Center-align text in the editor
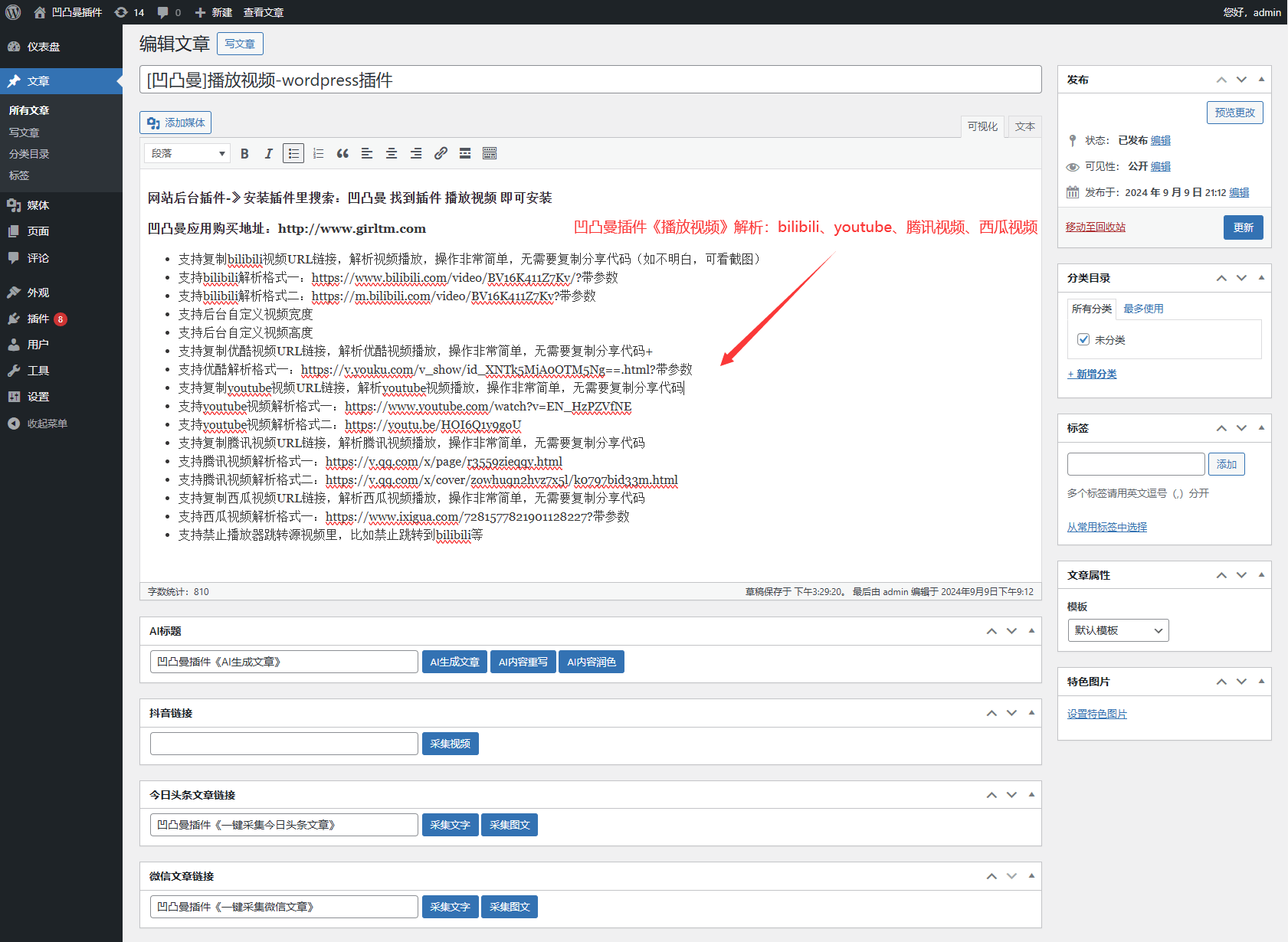 [392, 154]
